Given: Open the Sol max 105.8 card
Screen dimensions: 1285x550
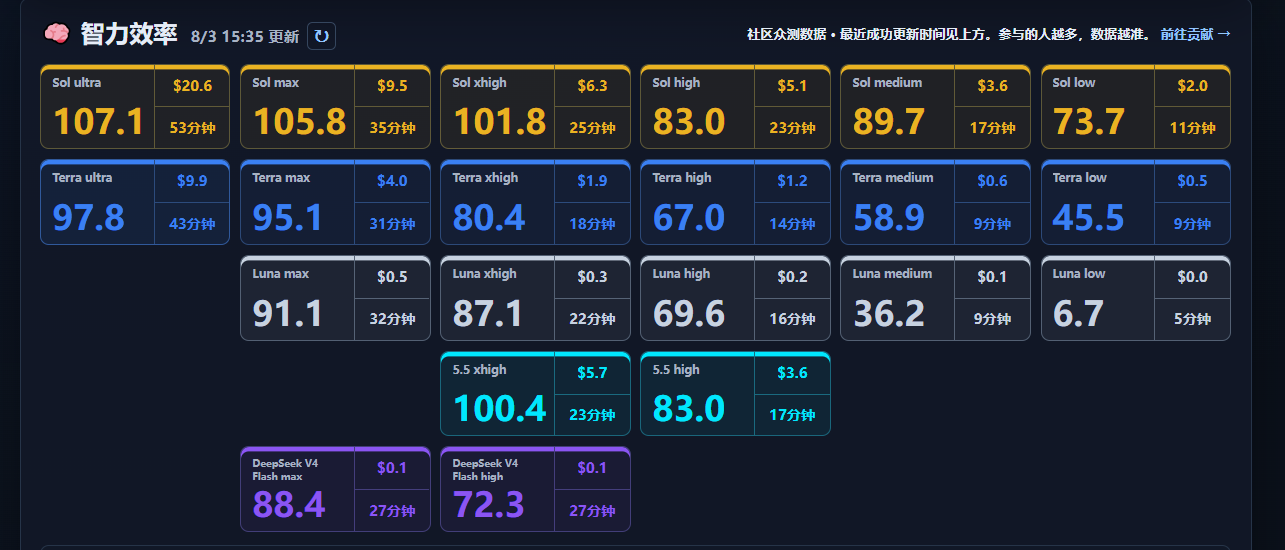Looking at the screenshot, I should (x=335, y=107).
